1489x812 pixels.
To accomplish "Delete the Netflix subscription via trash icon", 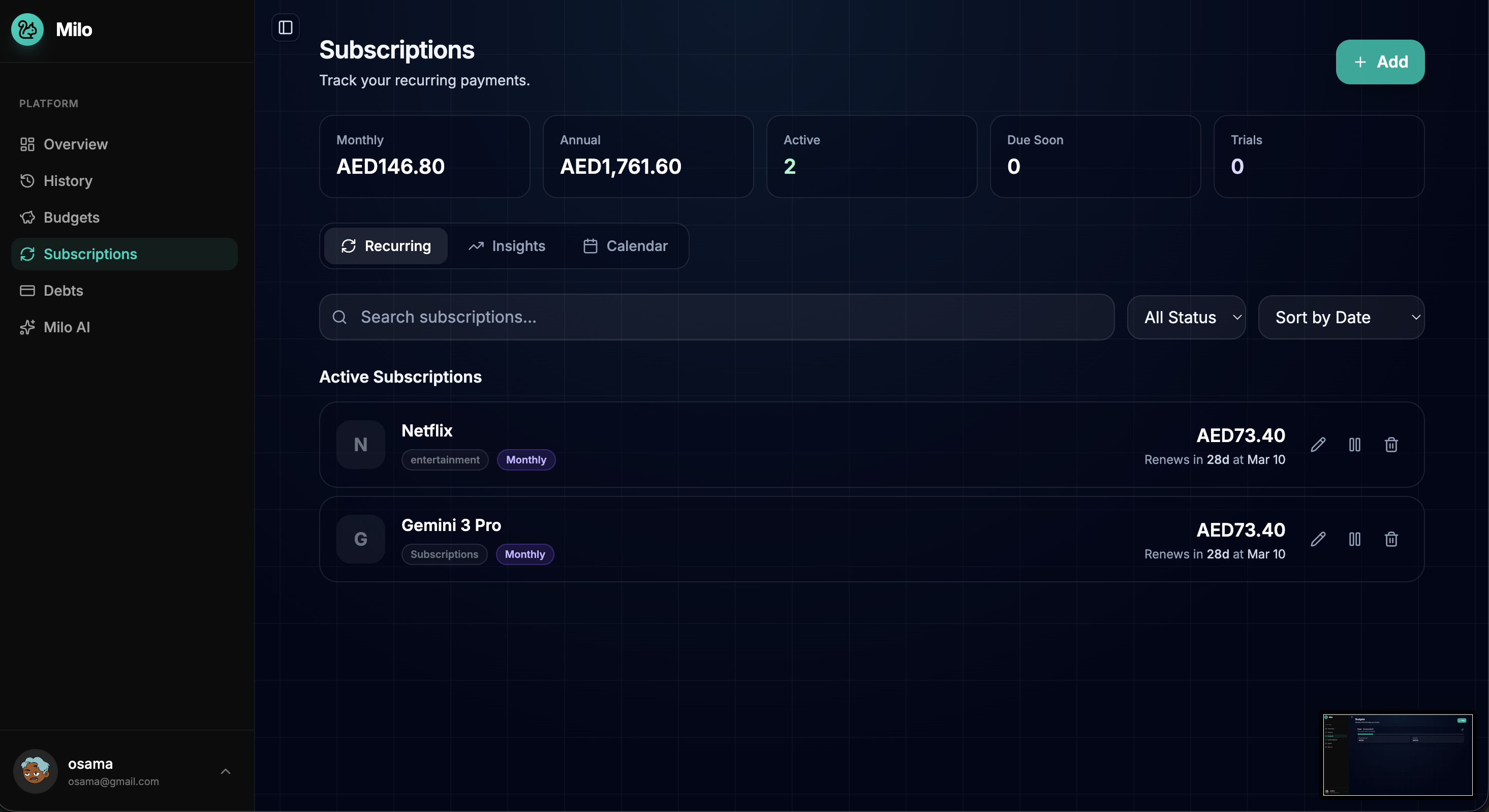I will click(x=1391, y=445).
